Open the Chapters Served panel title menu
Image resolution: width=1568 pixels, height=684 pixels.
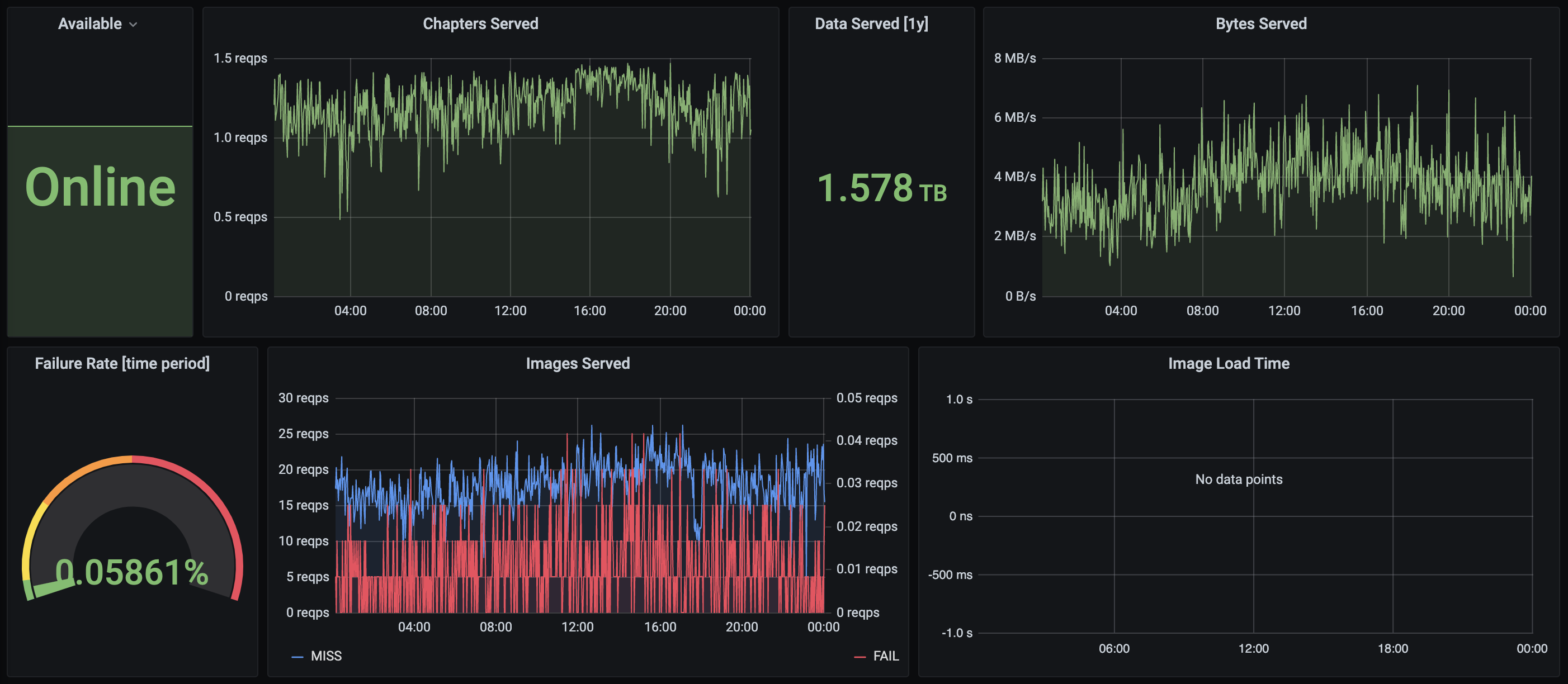coord(480,23)
